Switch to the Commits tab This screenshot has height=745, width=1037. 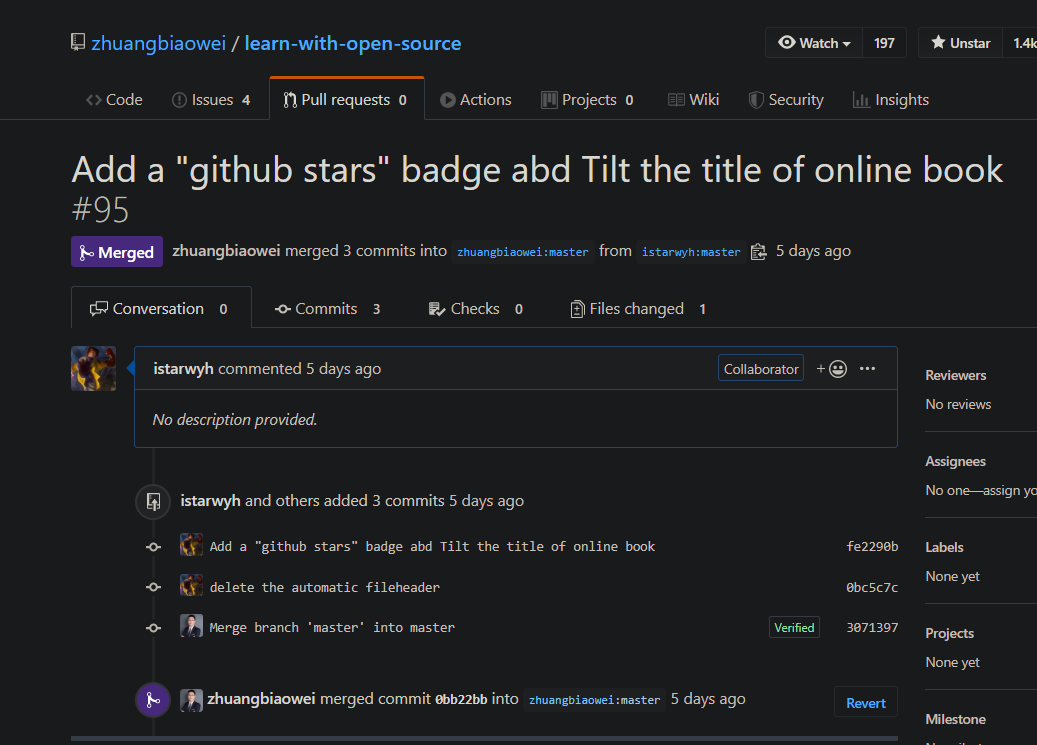(x=328, y=309)
